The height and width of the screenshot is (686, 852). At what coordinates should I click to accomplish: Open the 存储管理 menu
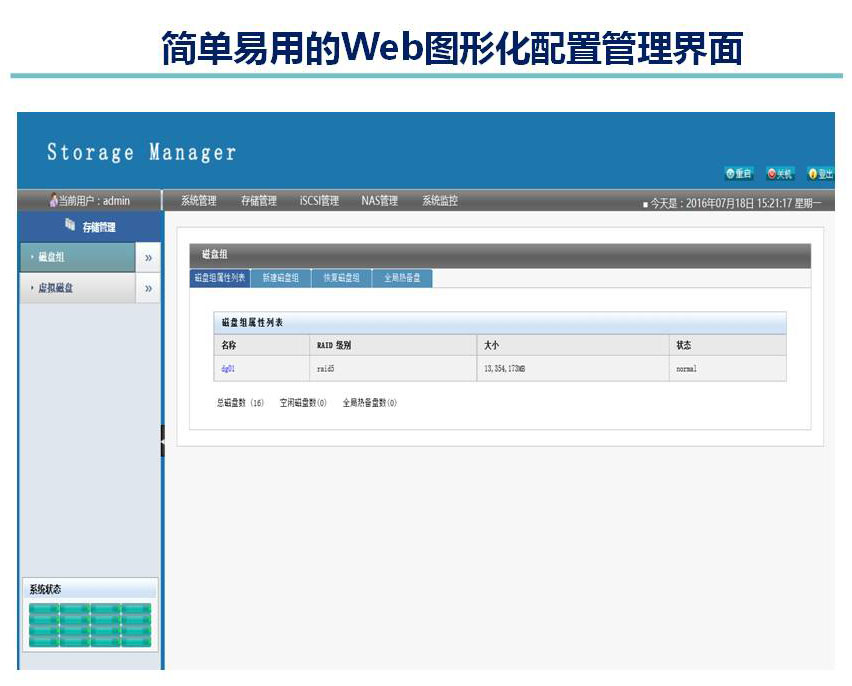259,201
